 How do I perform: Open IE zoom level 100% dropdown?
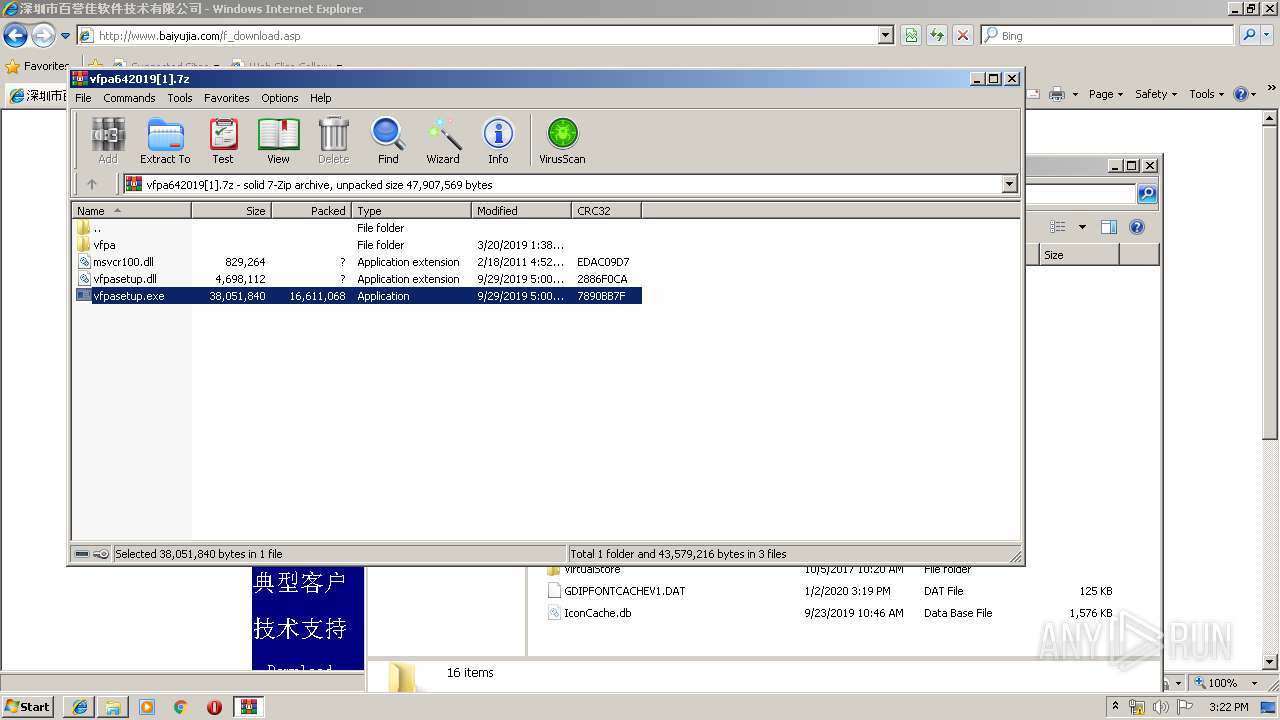coord(1254,683)
